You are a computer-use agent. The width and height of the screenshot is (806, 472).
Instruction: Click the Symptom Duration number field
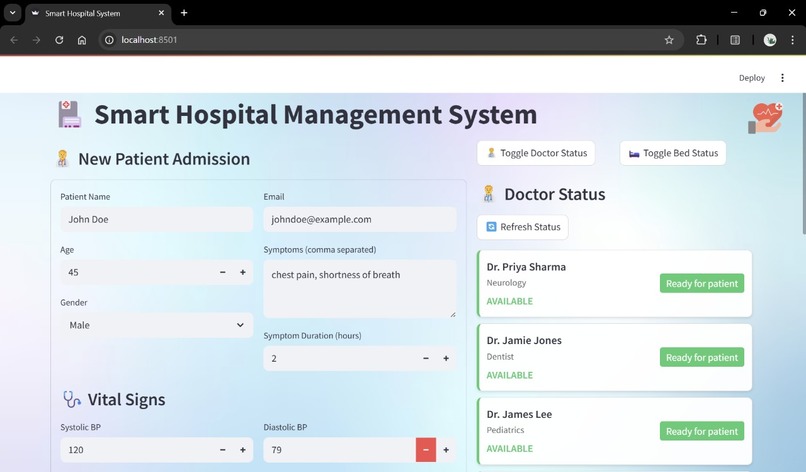pyautogui.click(x=339, y=358)
